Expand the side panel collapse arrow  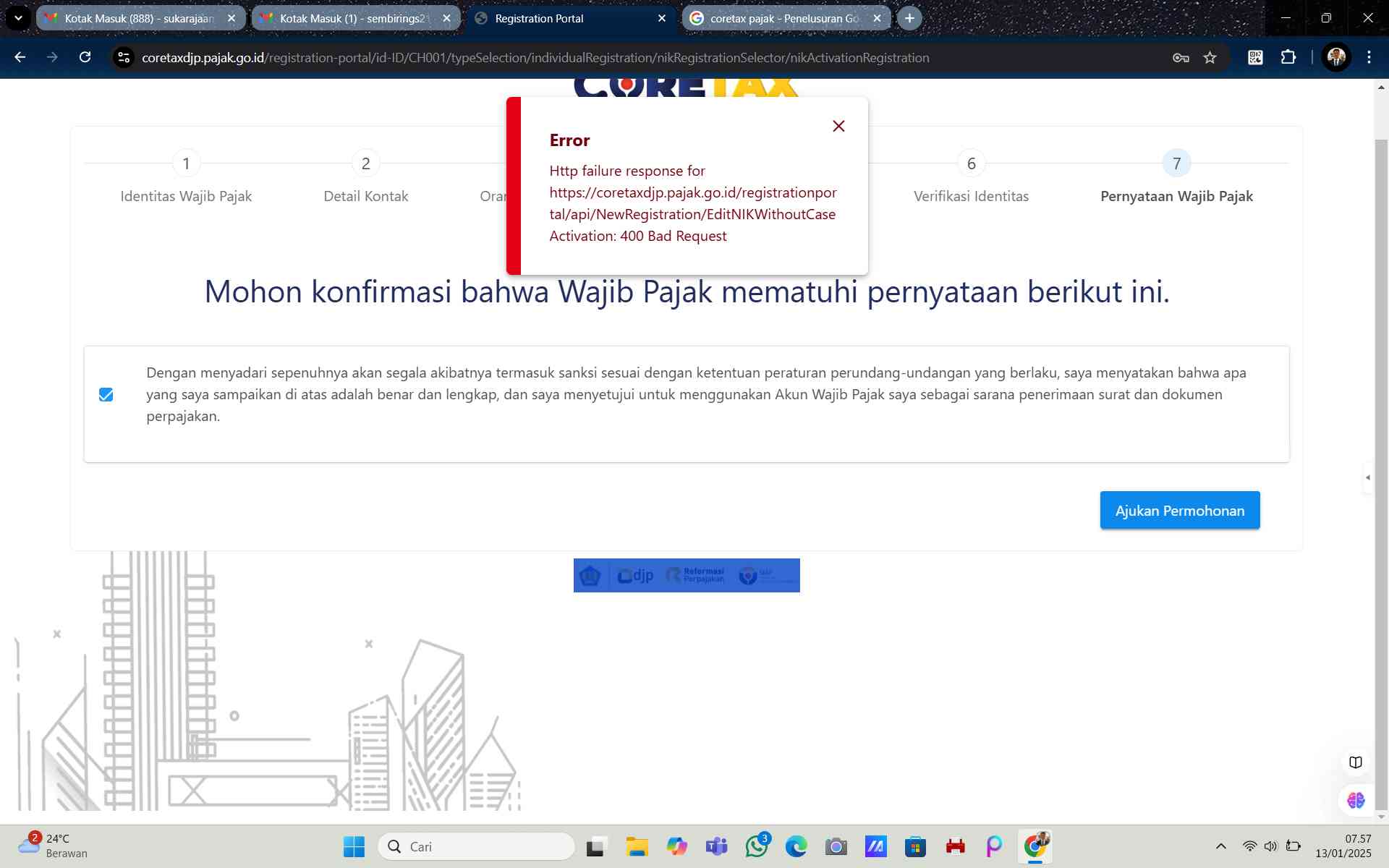coord(1367,477)
